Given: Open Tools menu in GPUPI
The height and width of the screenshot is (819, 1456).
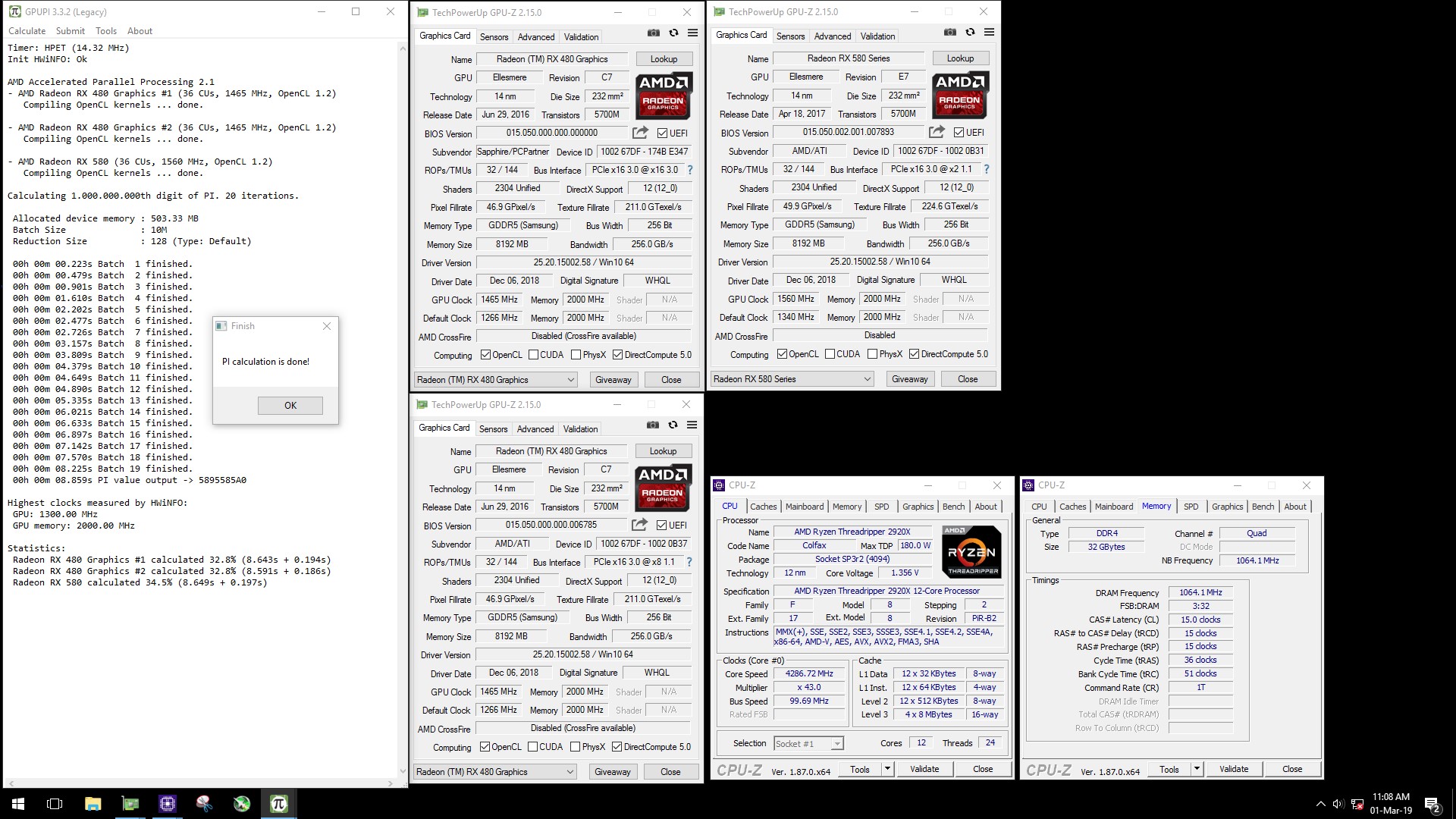Looking at the screenshot, I should (106, 31).
